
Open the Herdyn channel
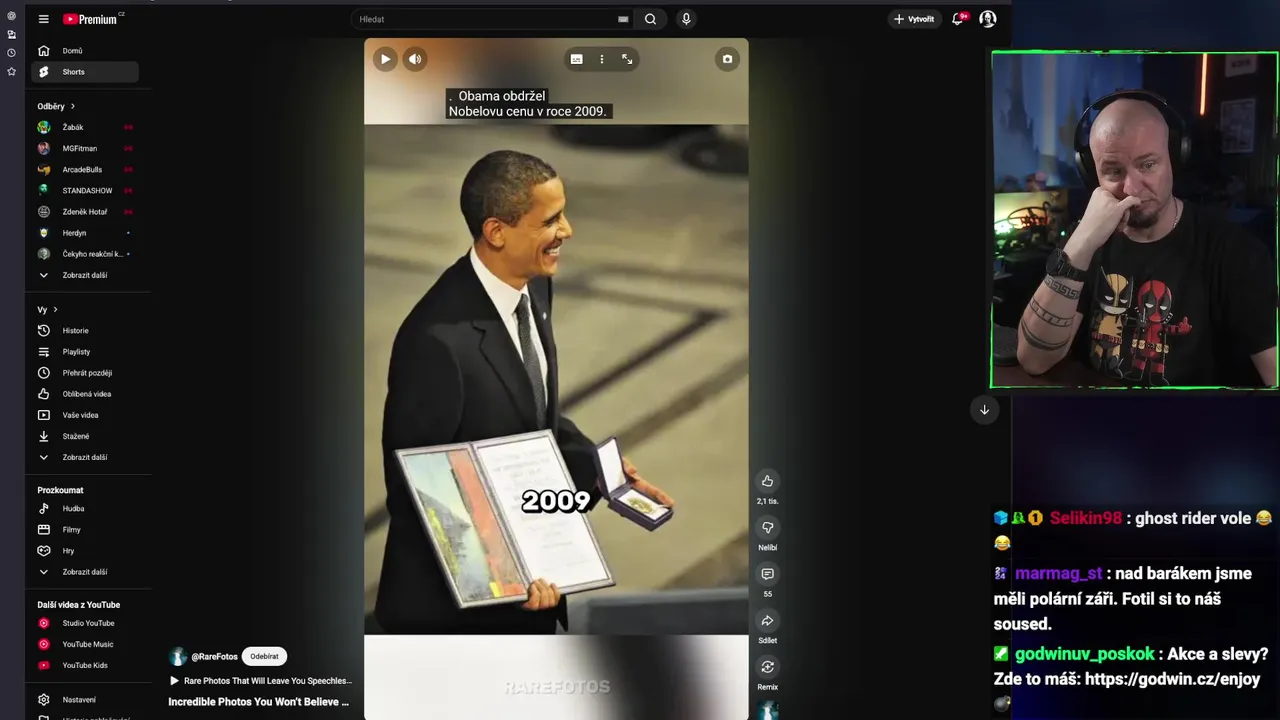tap(85, 233)
